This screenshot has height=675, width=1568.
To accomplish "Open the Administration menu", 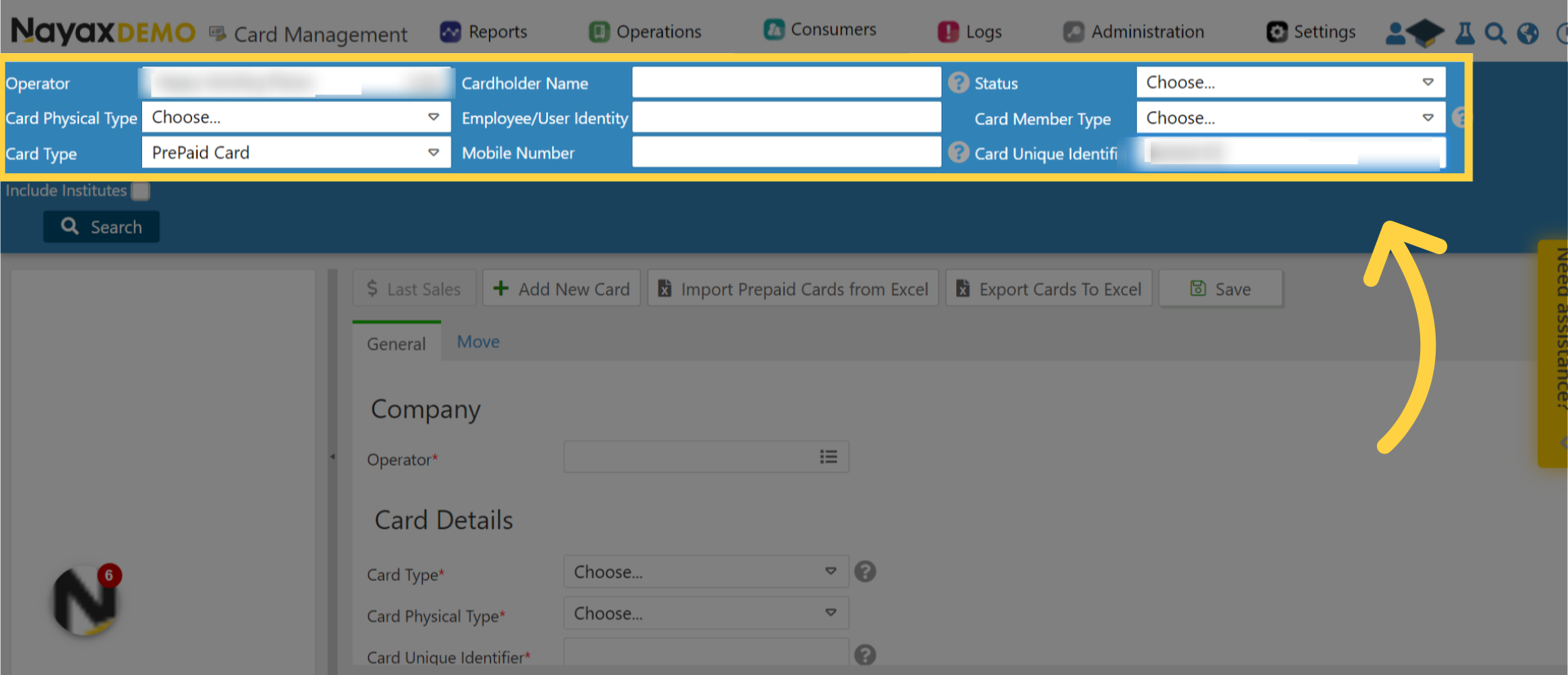I will click(x=1134, y=32).
